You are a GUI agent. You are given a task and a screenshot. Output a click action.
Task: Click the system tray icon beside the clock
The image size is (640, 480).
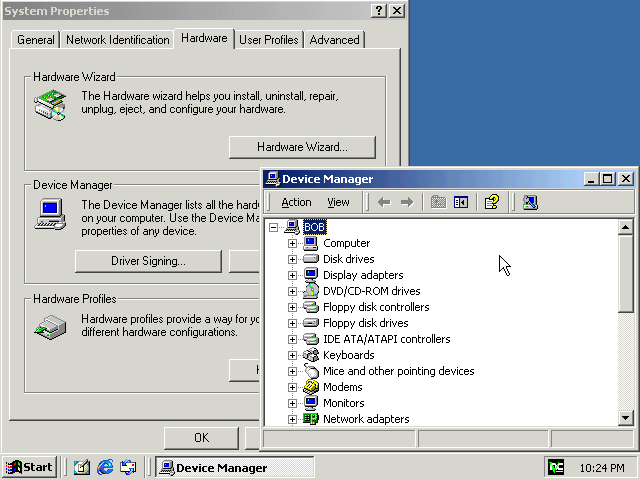point(556,467)
